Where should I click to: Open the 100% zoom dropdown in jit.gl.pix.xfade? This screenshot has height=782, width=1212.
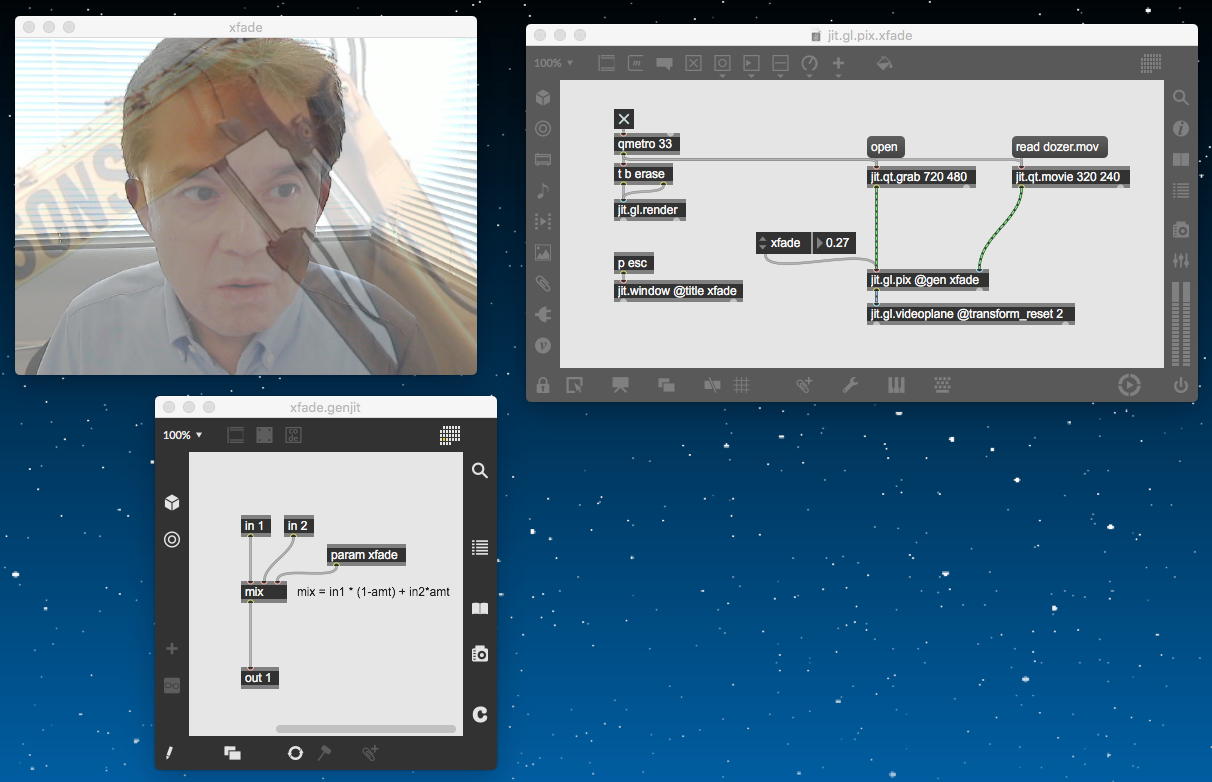(x=553, y=63)
